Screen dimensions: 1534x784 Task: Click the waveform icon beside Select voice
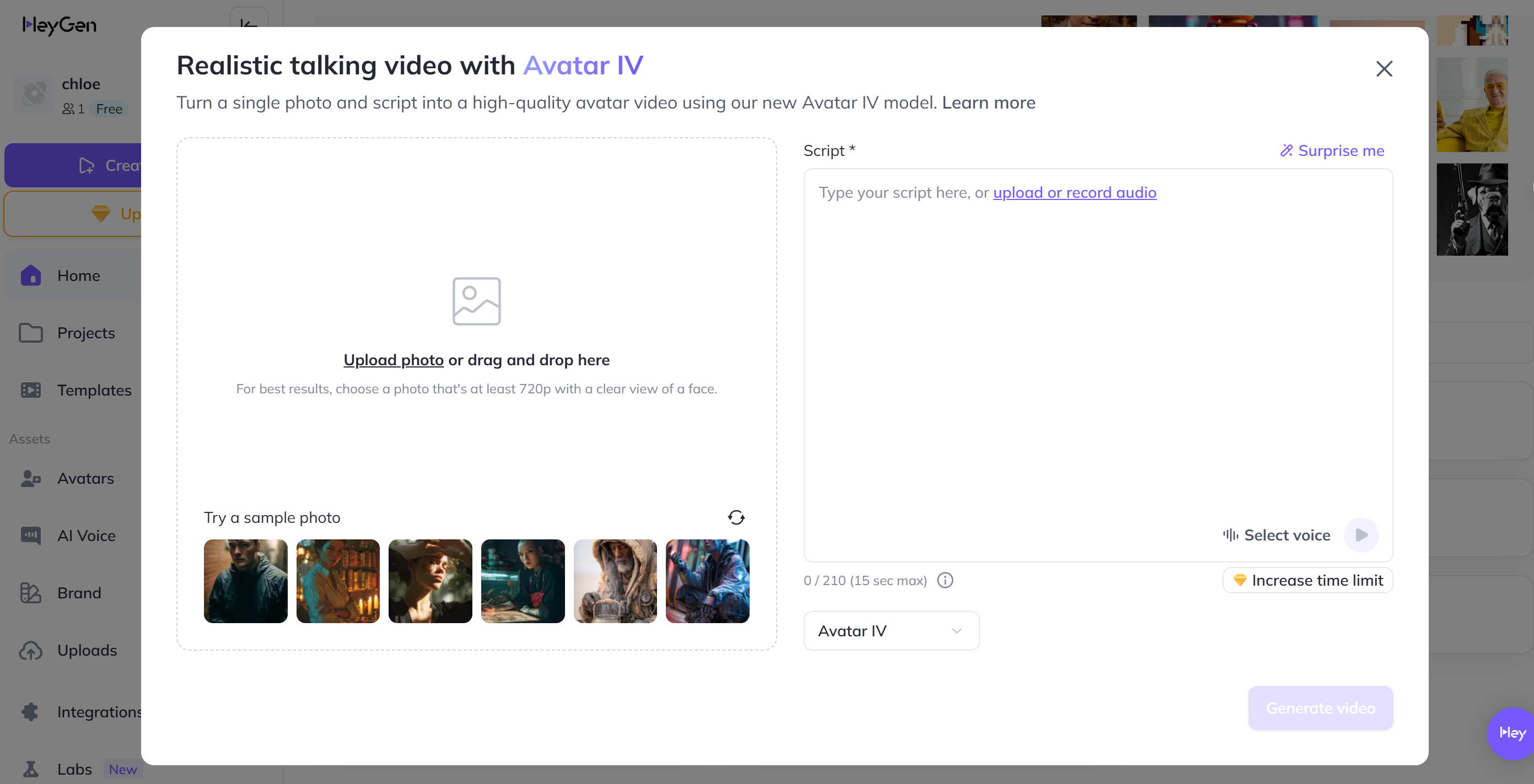click(x=1230, y=534)
